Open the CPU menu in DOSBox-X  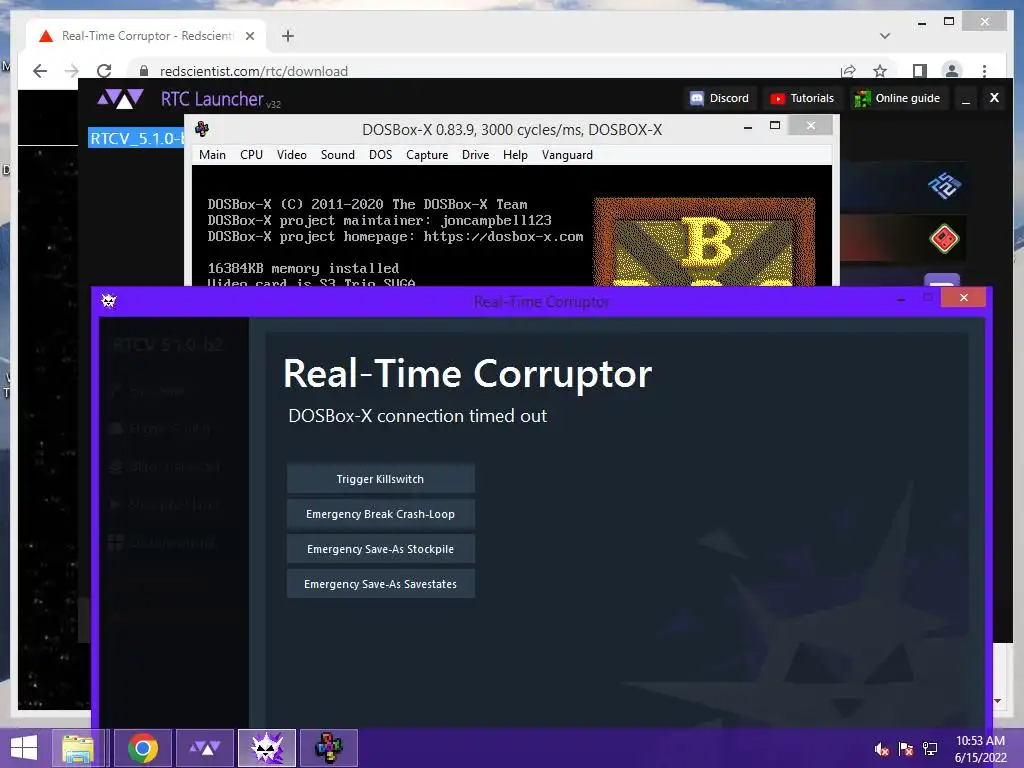point(251,155)
